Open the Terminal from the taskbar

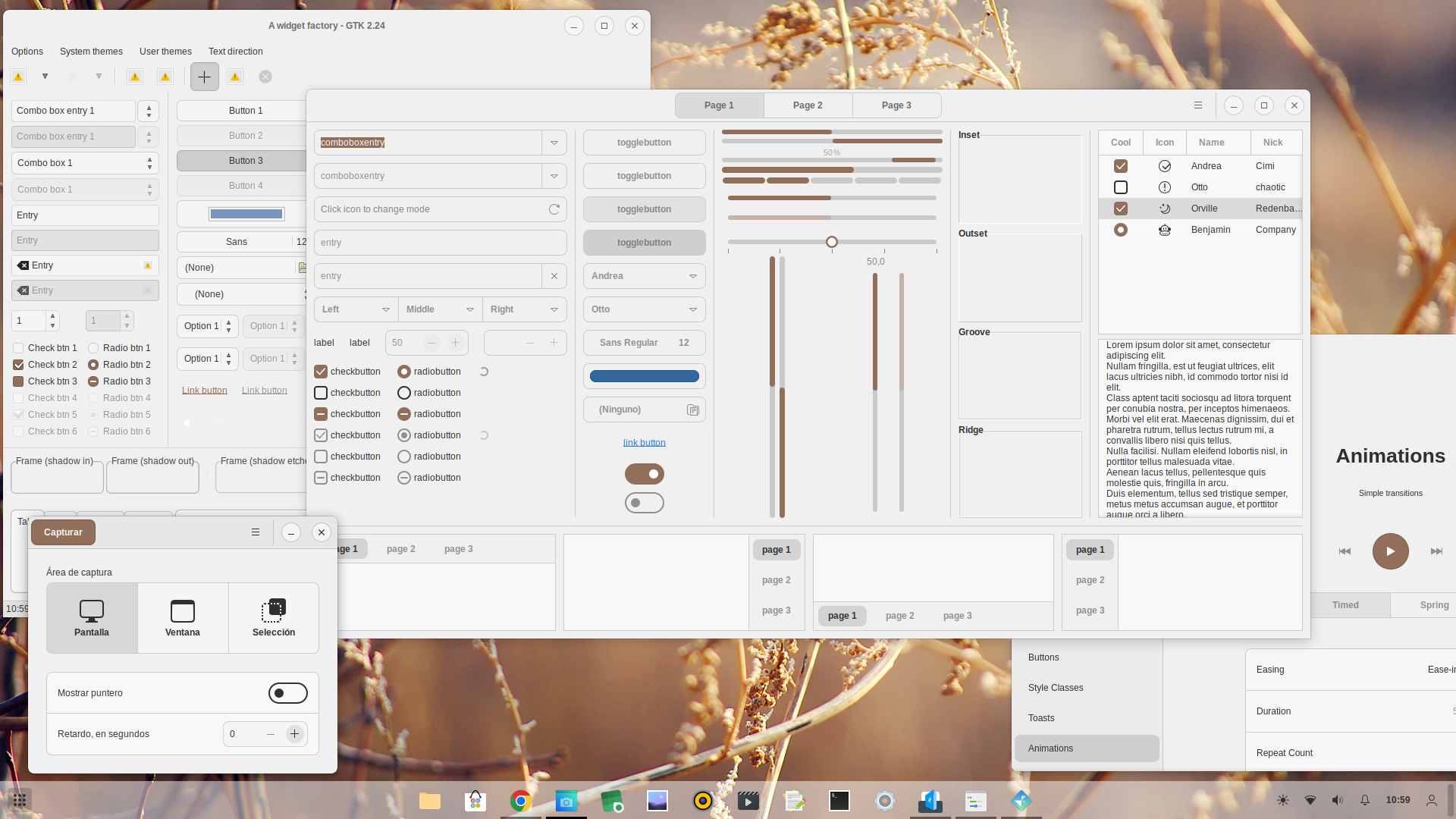click(x=839, y=801)
